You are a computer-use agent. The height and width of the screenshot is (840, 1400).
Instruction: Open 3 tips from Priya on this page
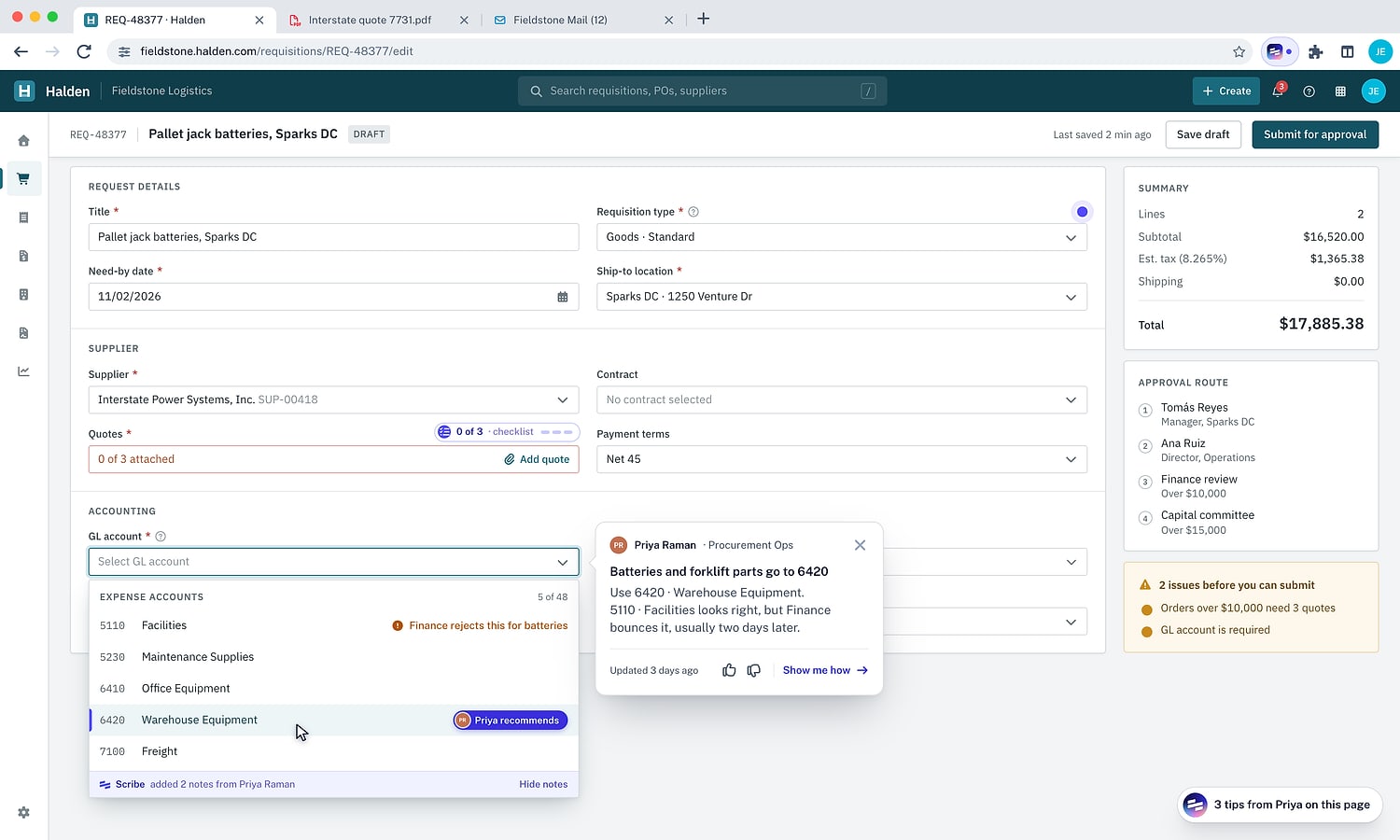(1280, 805)
